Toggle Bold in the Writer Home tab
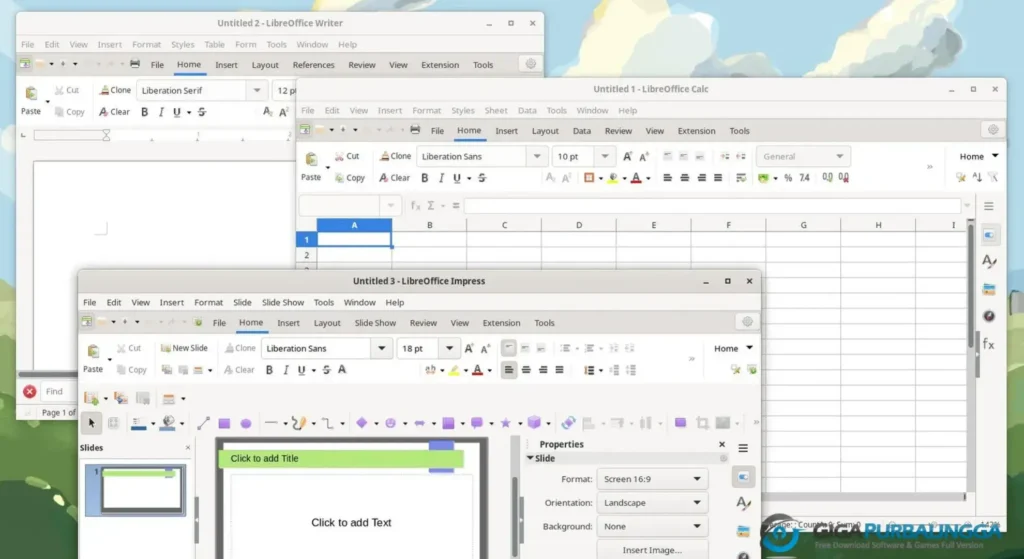The height and width of the screenshot is (559, 1024). pos(144,112)
